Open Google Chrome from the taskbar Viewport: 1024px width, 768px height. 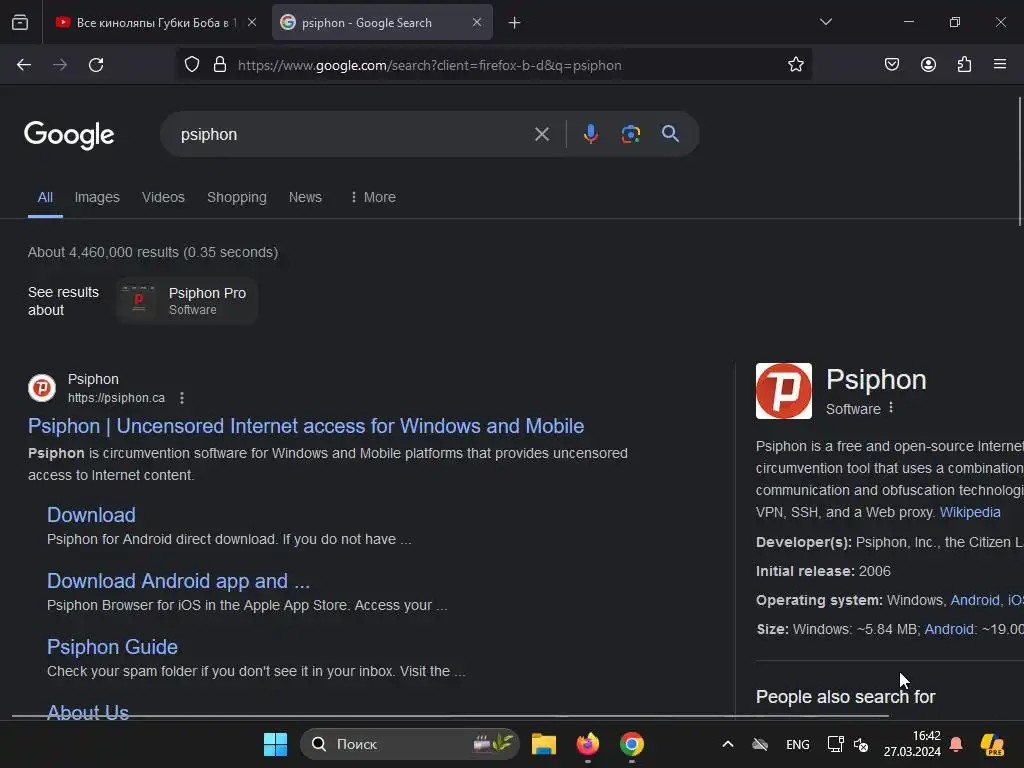tap(632, 744)
